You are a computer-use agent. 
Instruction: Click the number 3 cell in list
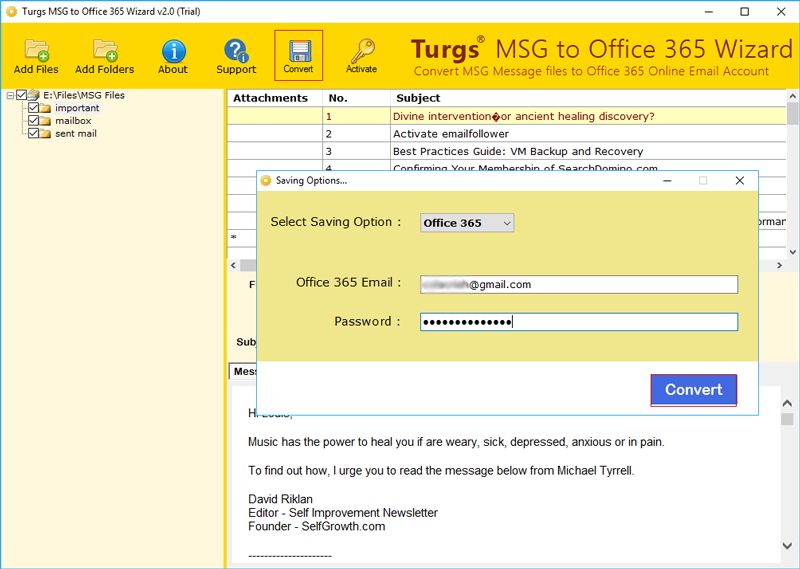pyautogui.click(x=356, y=152)
